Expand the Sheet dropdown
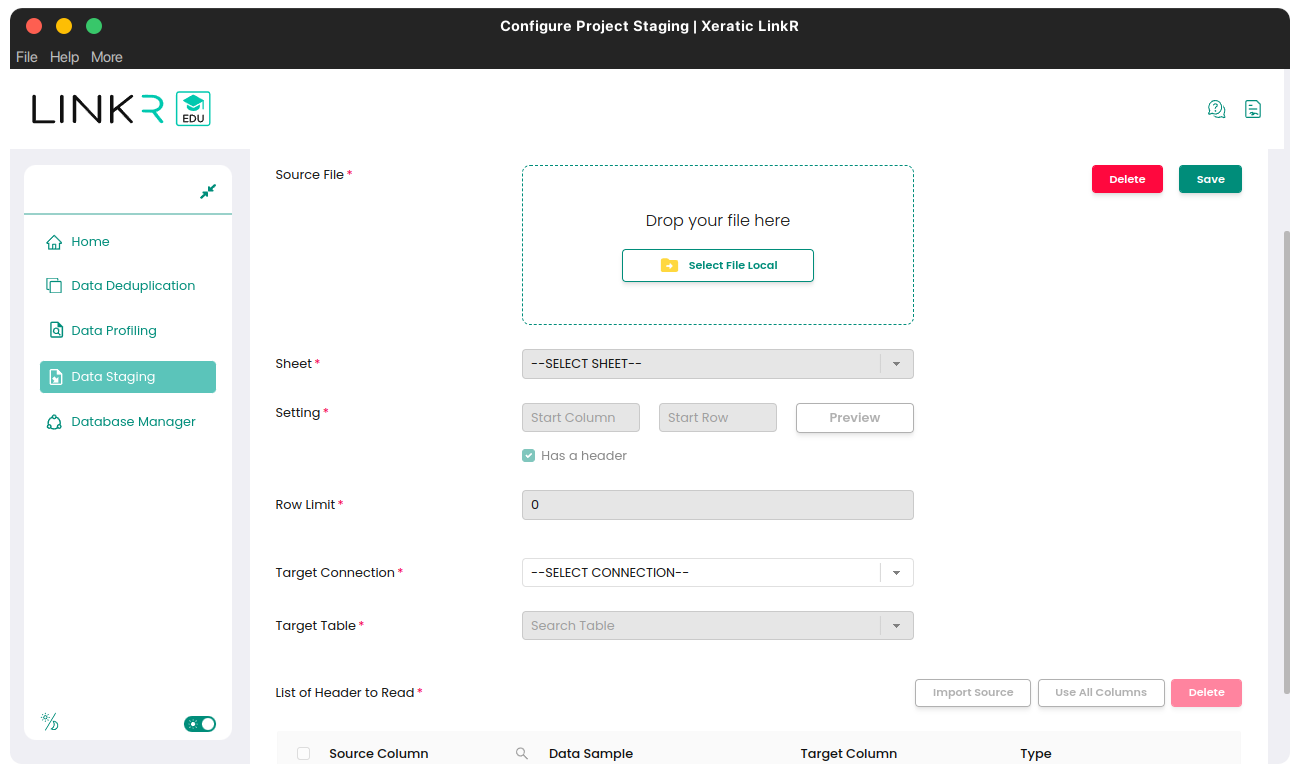Screen dimensions: 1300x774 point(896,364)
